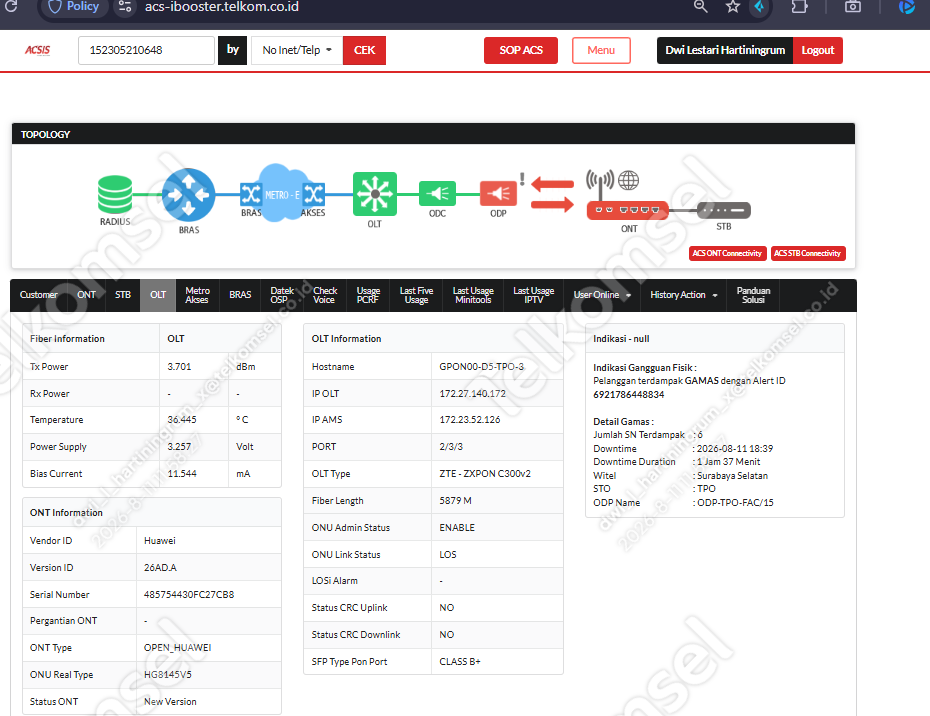This screenshot has height=716, width=930.
Task: Click the ACS ONT Connectivity button
Action: (x=727, y=253)
